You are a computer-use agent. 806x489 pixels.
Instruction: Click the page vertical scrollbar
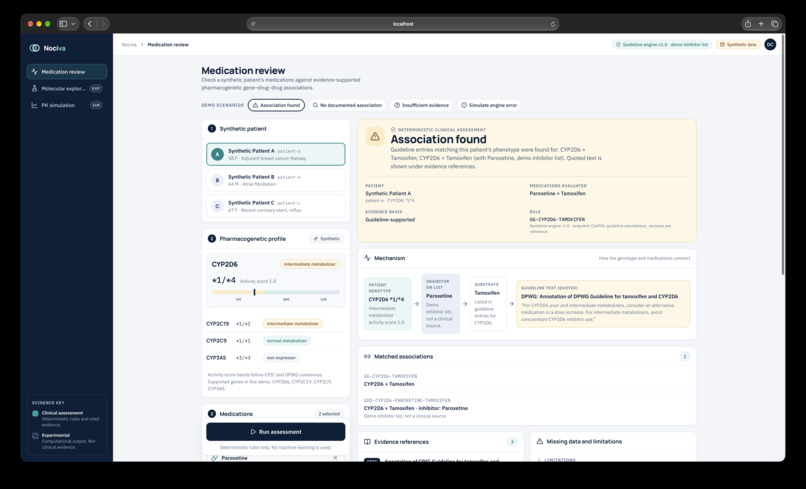pos(783,154)
